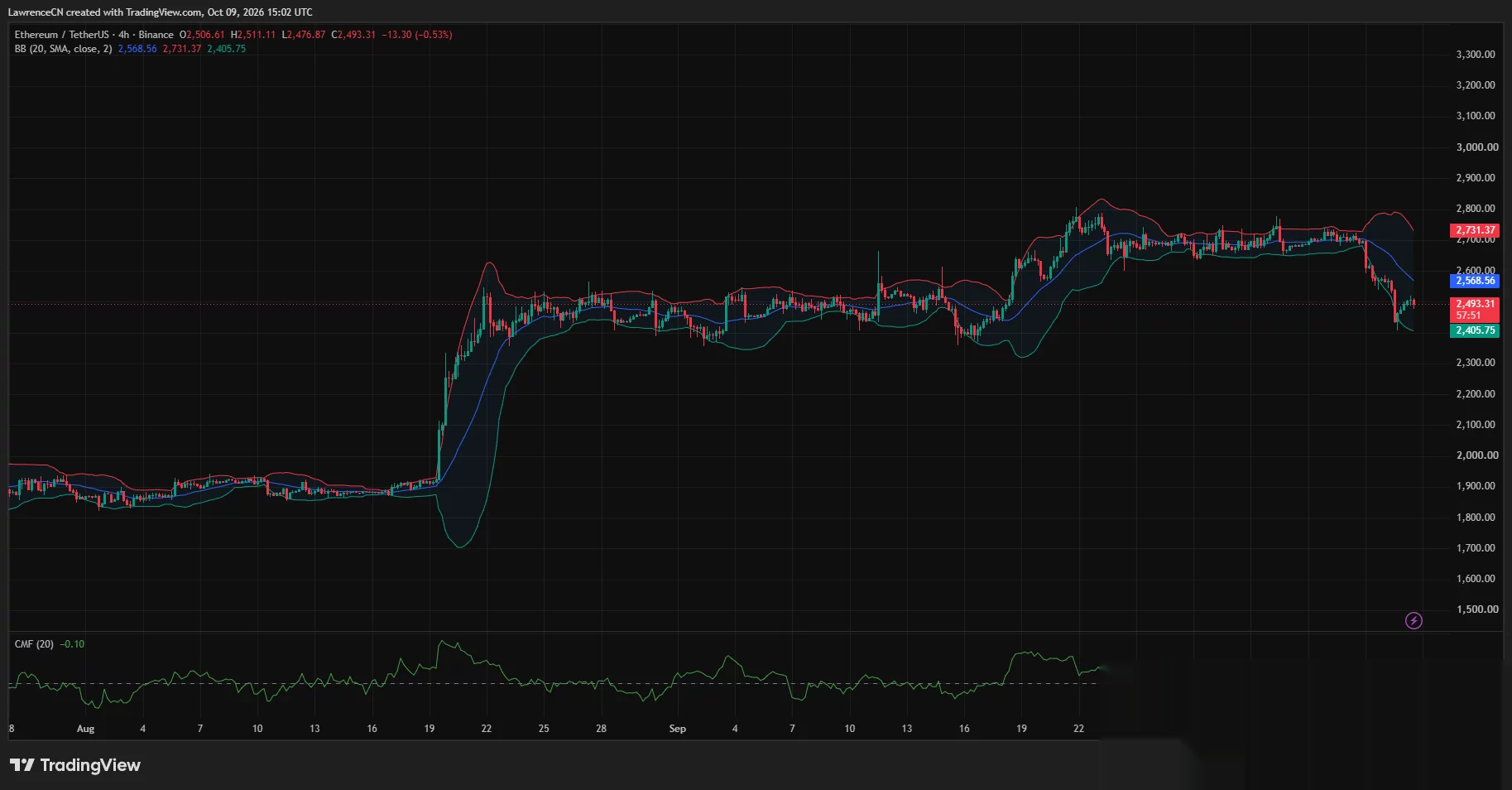Click the blue 2,568.56 price axis tag
The height and width of the screenshot is (790, 1512).
tap(1475, 281)
